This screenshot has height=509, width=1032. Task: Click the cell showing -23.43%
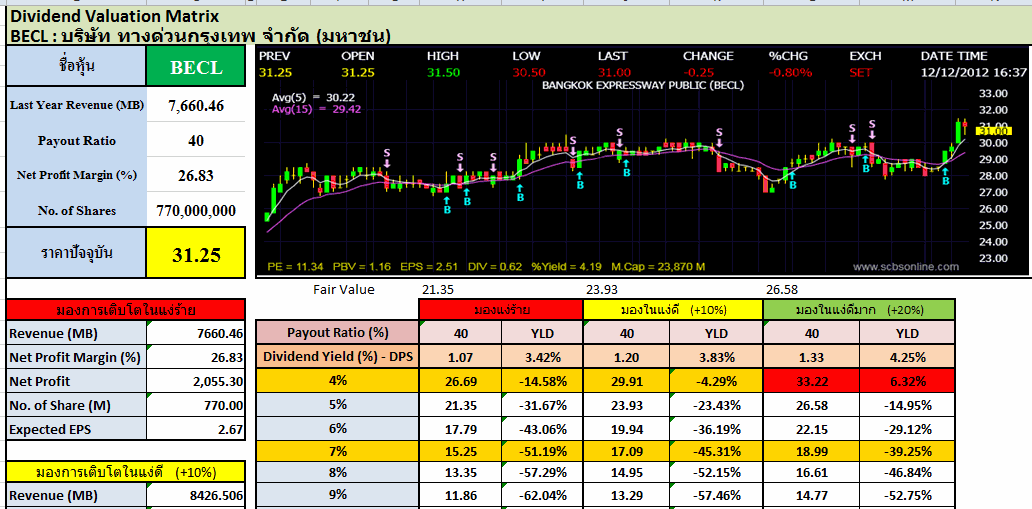click(715, 405)
